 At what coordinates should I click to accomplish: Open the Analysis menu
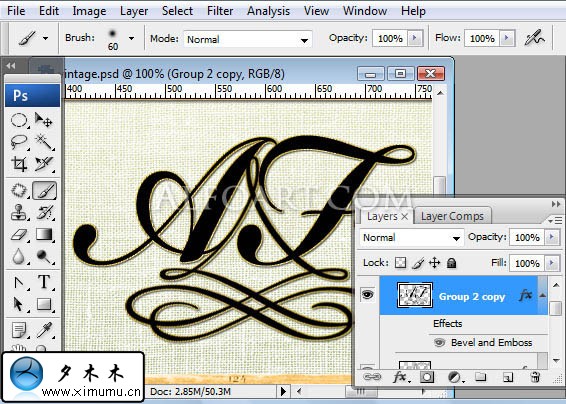pos(268,11)
